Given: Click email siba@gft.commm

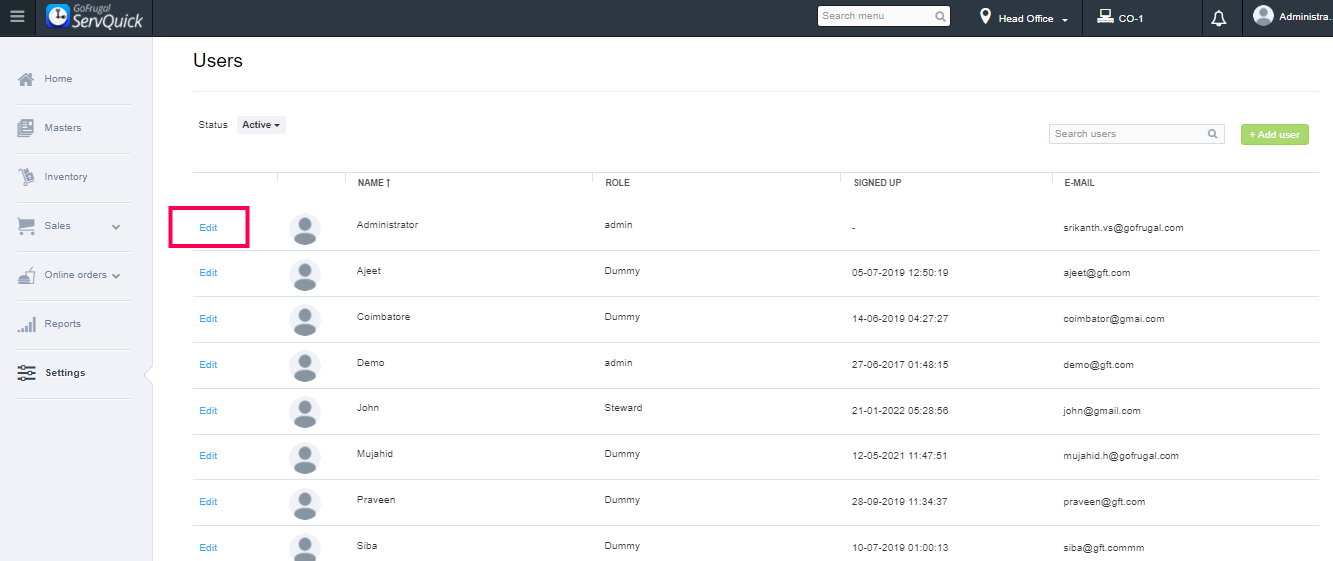Looking at the screenshot, I should 1103,548.
